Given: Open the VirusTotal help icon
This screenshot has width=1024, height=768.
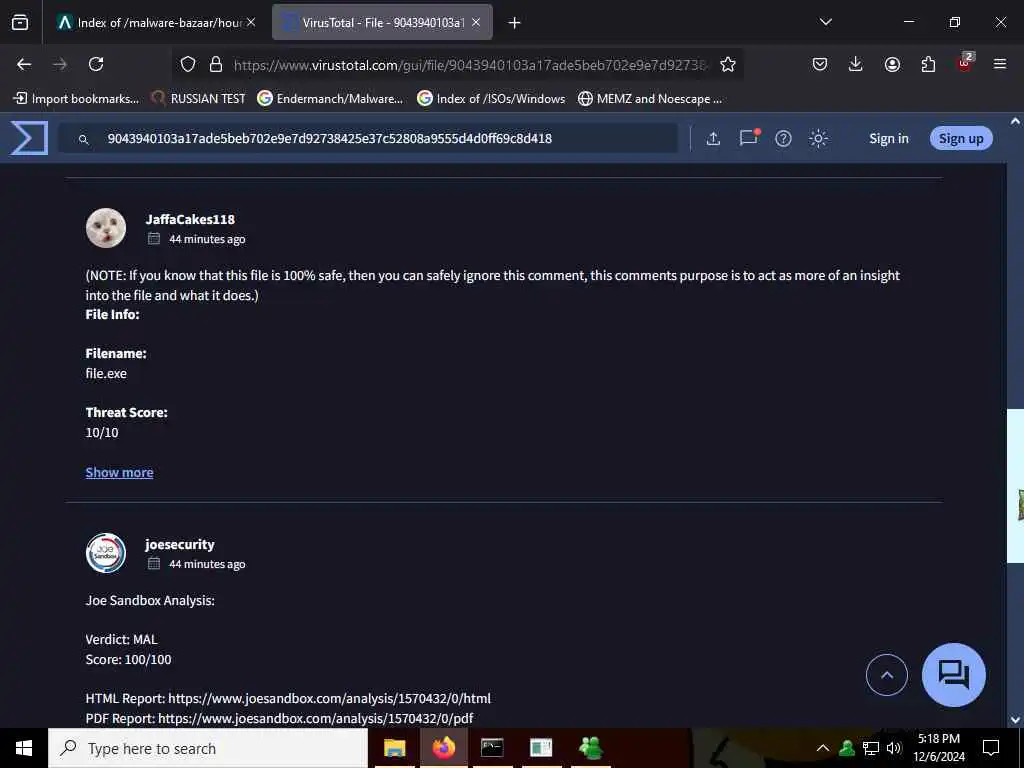Looking at the screenshot, I should [x=783, y=138].
